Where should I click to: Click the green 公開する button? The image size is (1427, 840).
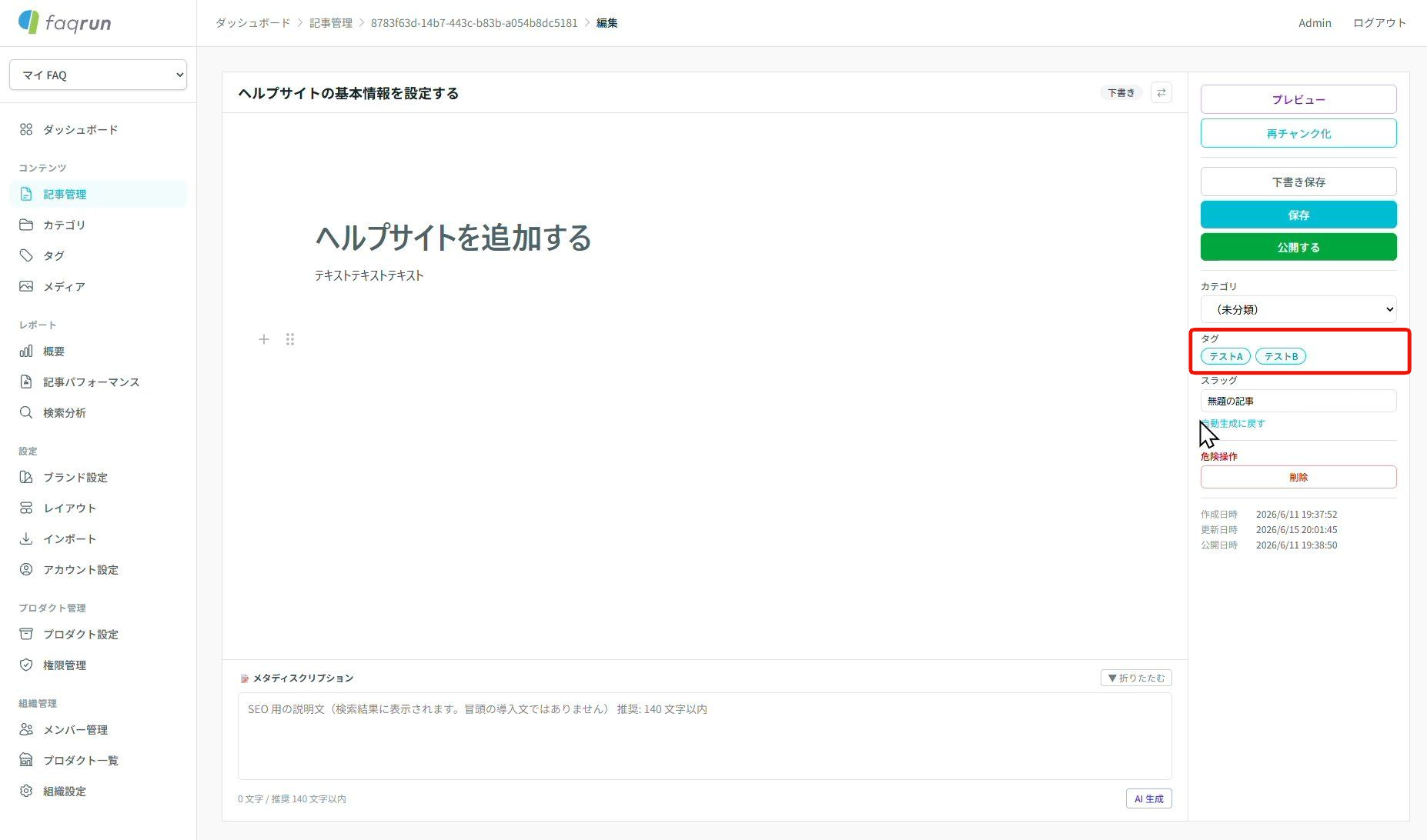point(1298,247)
